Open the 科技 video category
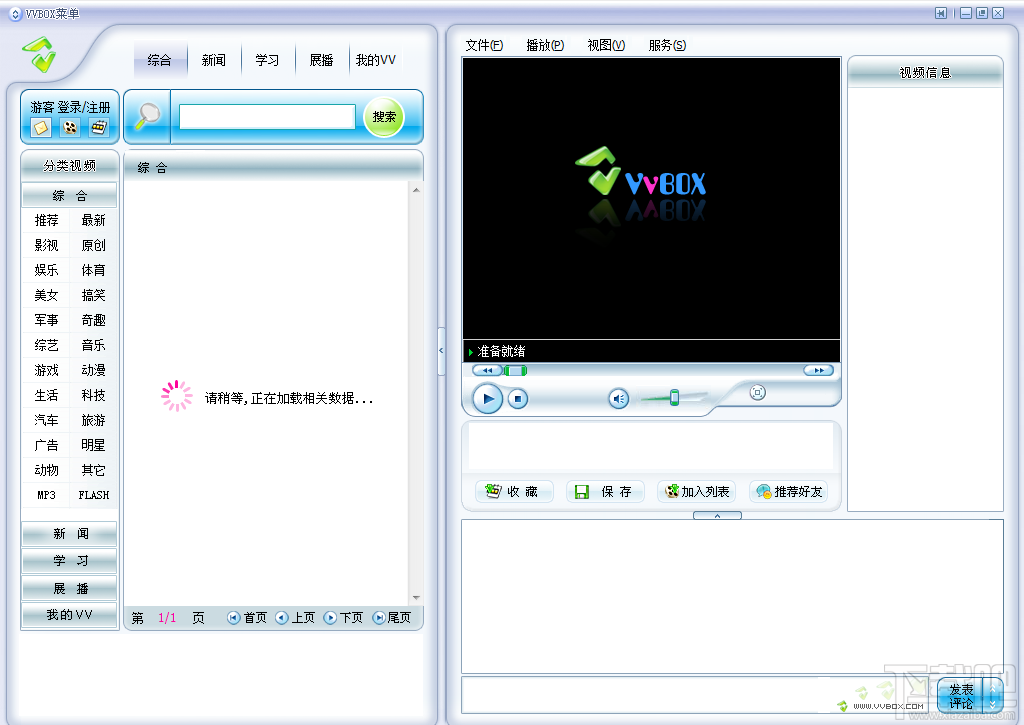 [x=93, y=395]
